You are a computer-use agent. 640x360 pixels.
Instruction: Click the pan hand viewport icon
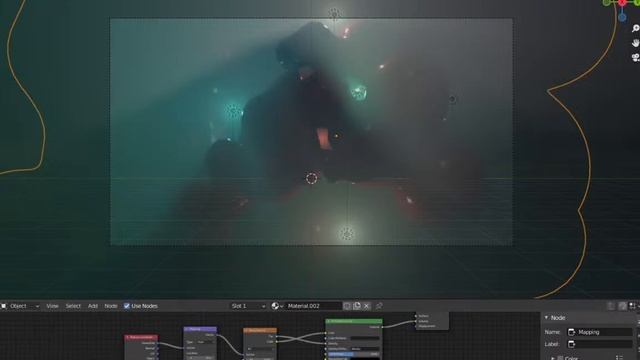click(x=635, y=43)
